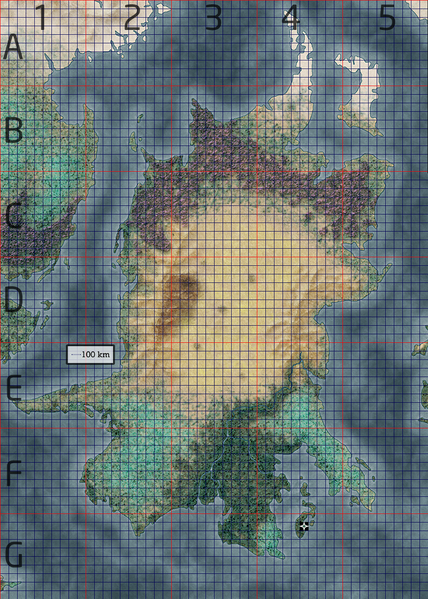Click the column label "4"
428x599 pixels.
(x=290, y=18)
